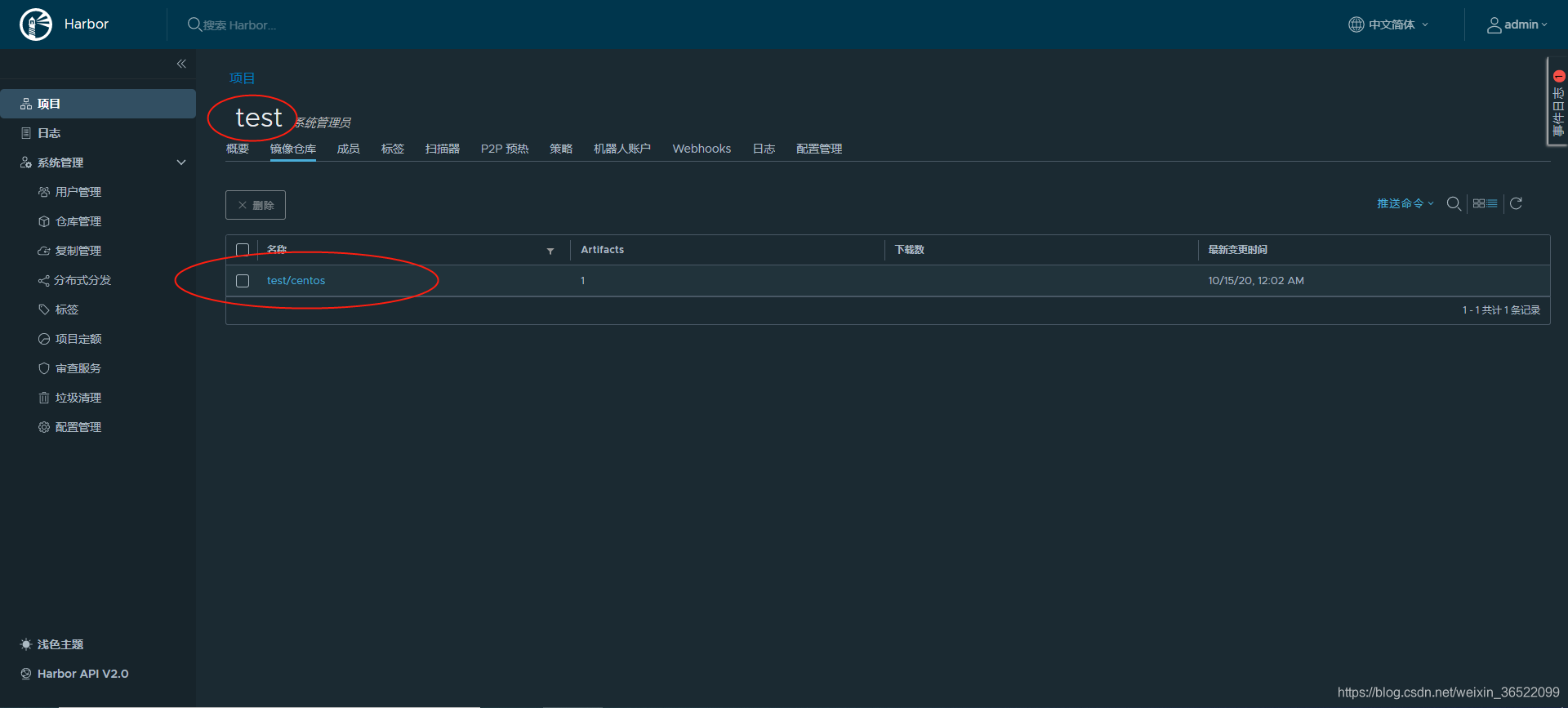The height and width of the screenshot is (708, 1568).
Task: Switch to the project 标签 tab
Action: (x=393, y=149)
